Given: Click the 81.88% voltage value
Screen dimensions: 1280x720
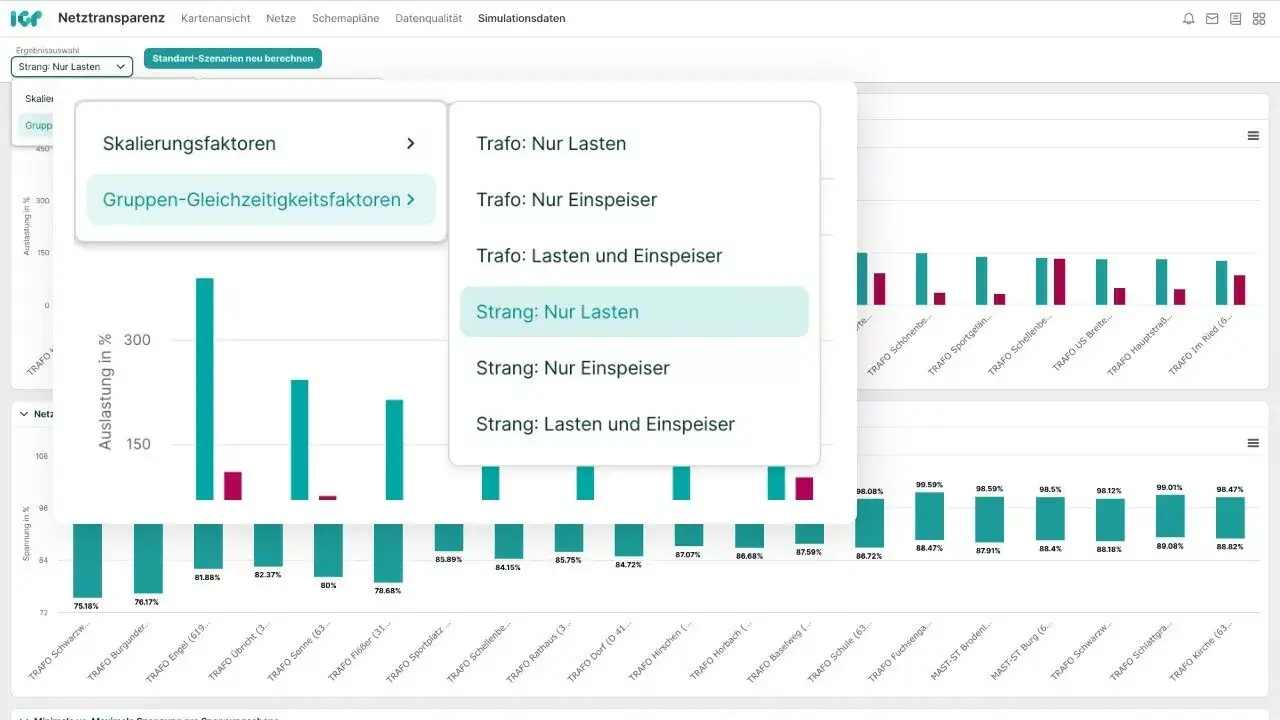Looking at the screenshot, I should [208, 577].
